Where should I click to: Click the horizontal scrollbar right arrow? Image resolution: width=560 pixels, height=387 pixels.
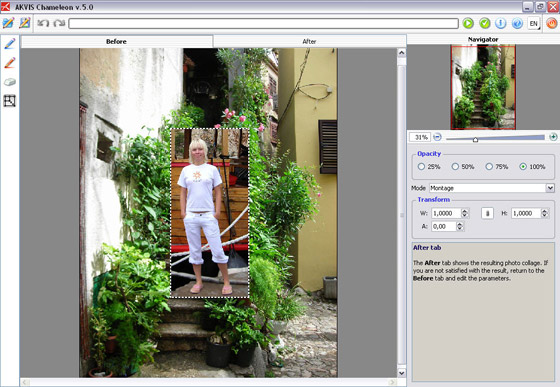pyautogui.click(x=392, y=382)
